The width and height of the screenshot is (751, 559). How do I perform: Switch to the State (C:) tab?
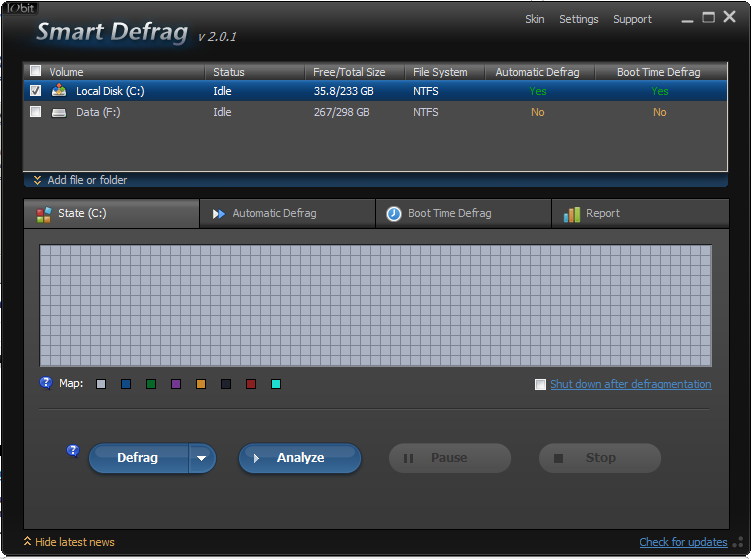click(x=111, y=214)
